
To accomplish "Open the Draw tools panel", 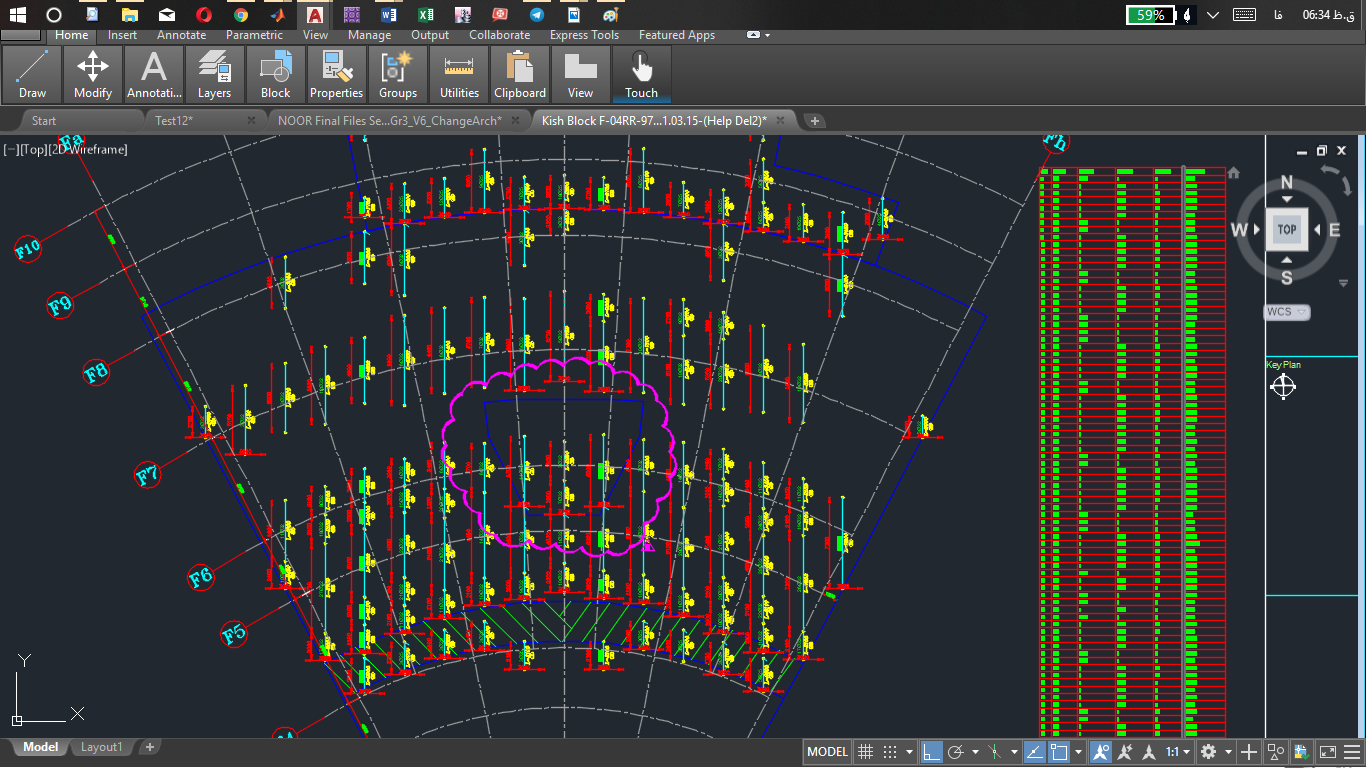I will (32, 74).
